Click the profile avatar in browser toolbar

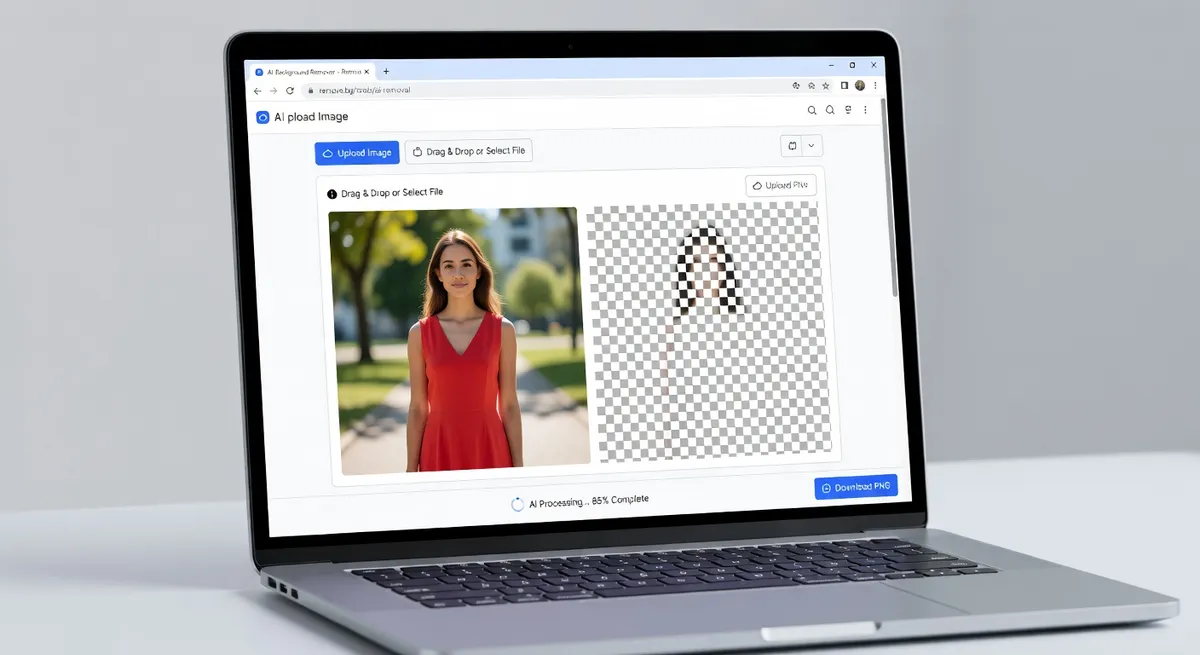coord(860,86)
